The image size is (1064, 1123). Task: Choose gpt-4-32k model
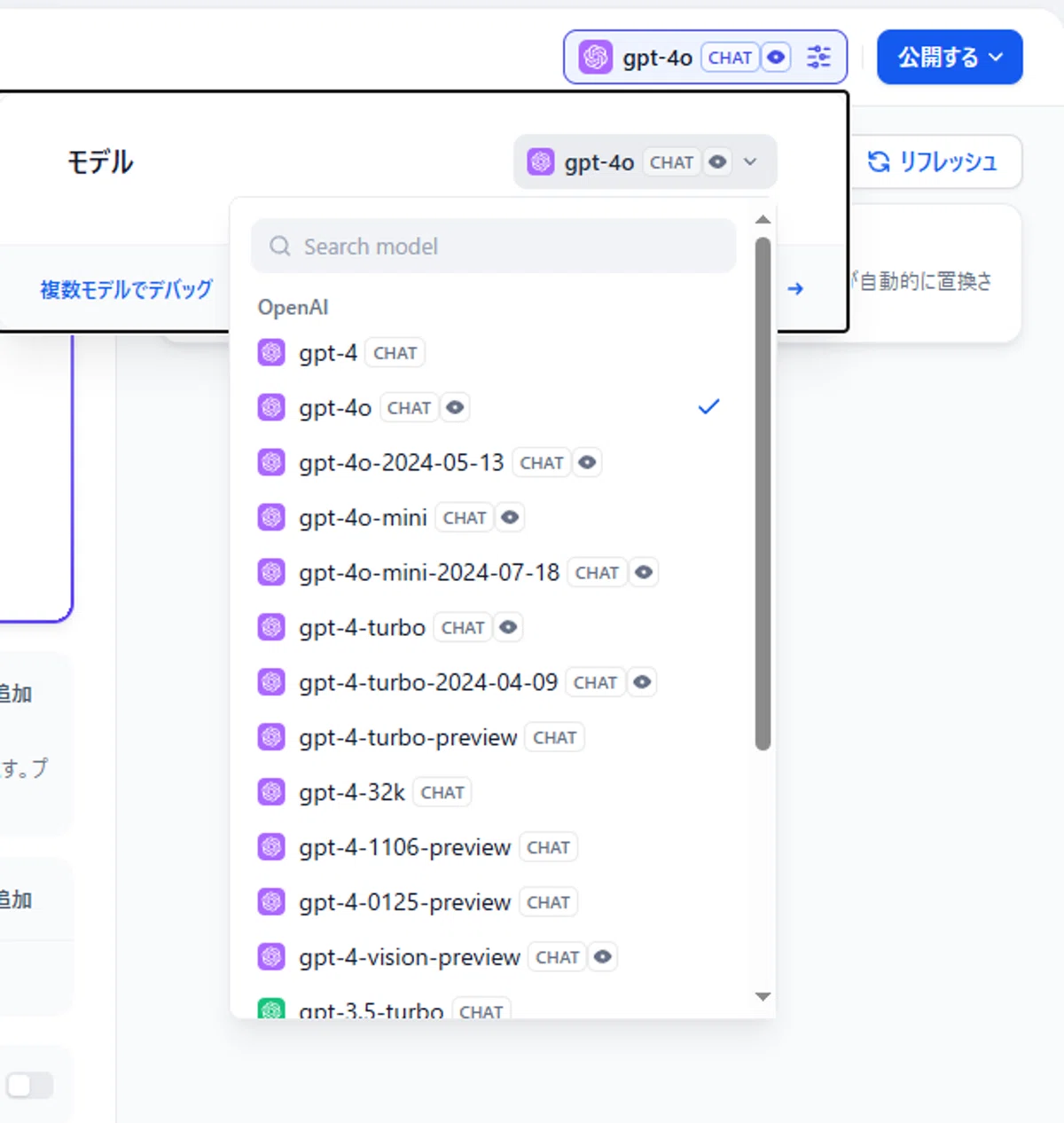[492, 792]
